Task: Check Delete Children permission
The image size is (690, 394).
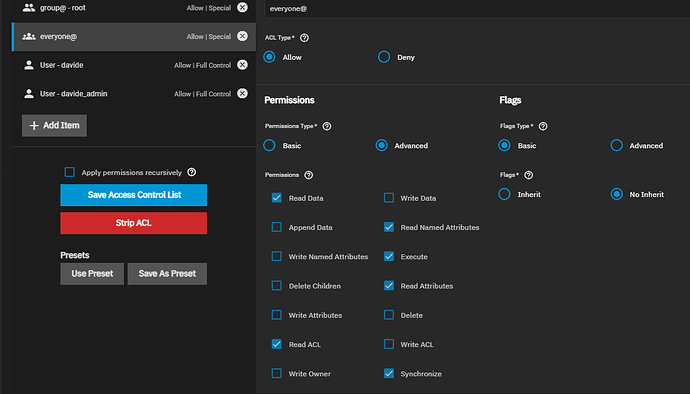Action: (x=276, y=286)
